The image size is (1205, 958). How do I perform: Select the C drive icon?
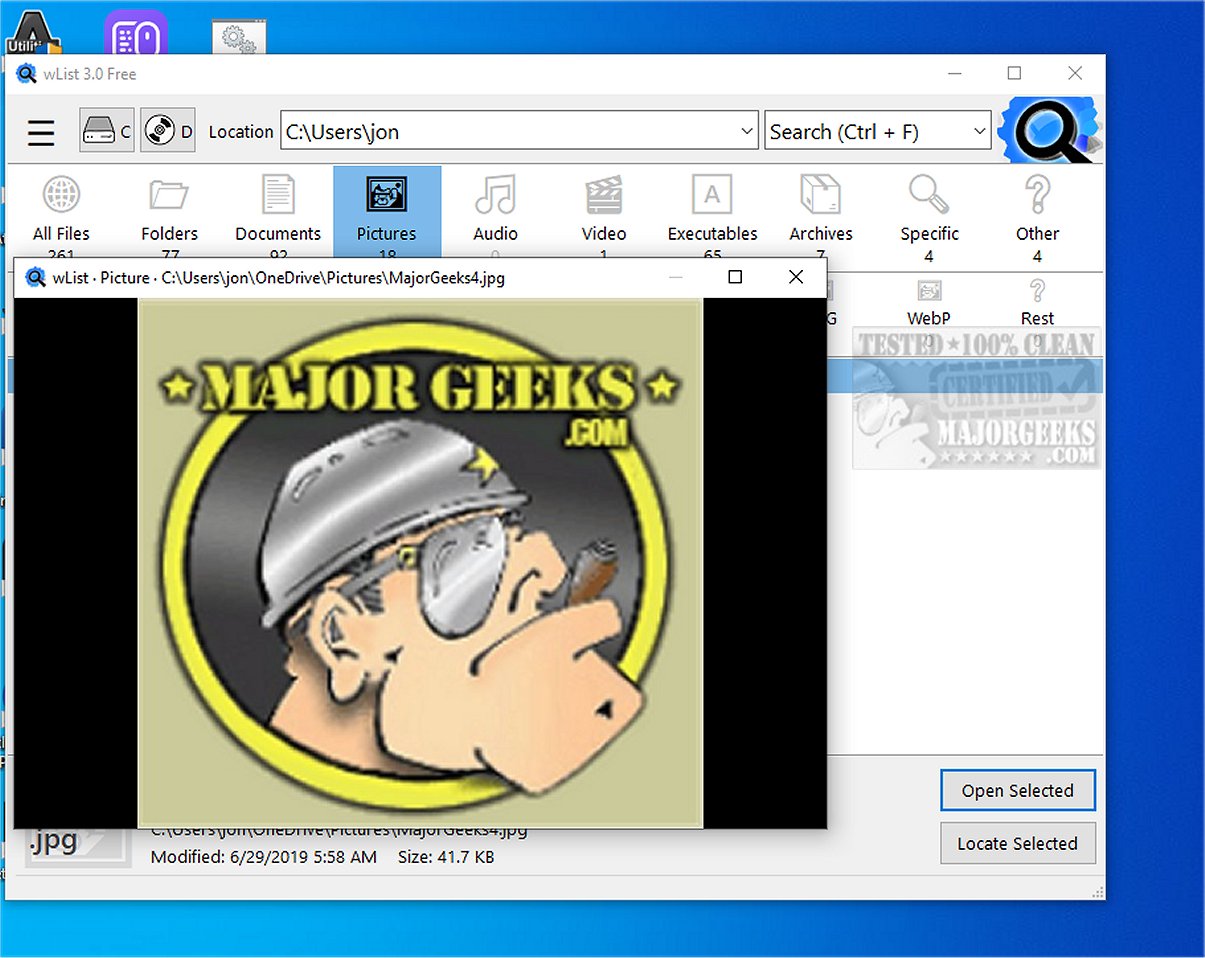click(x=107, y=131)
